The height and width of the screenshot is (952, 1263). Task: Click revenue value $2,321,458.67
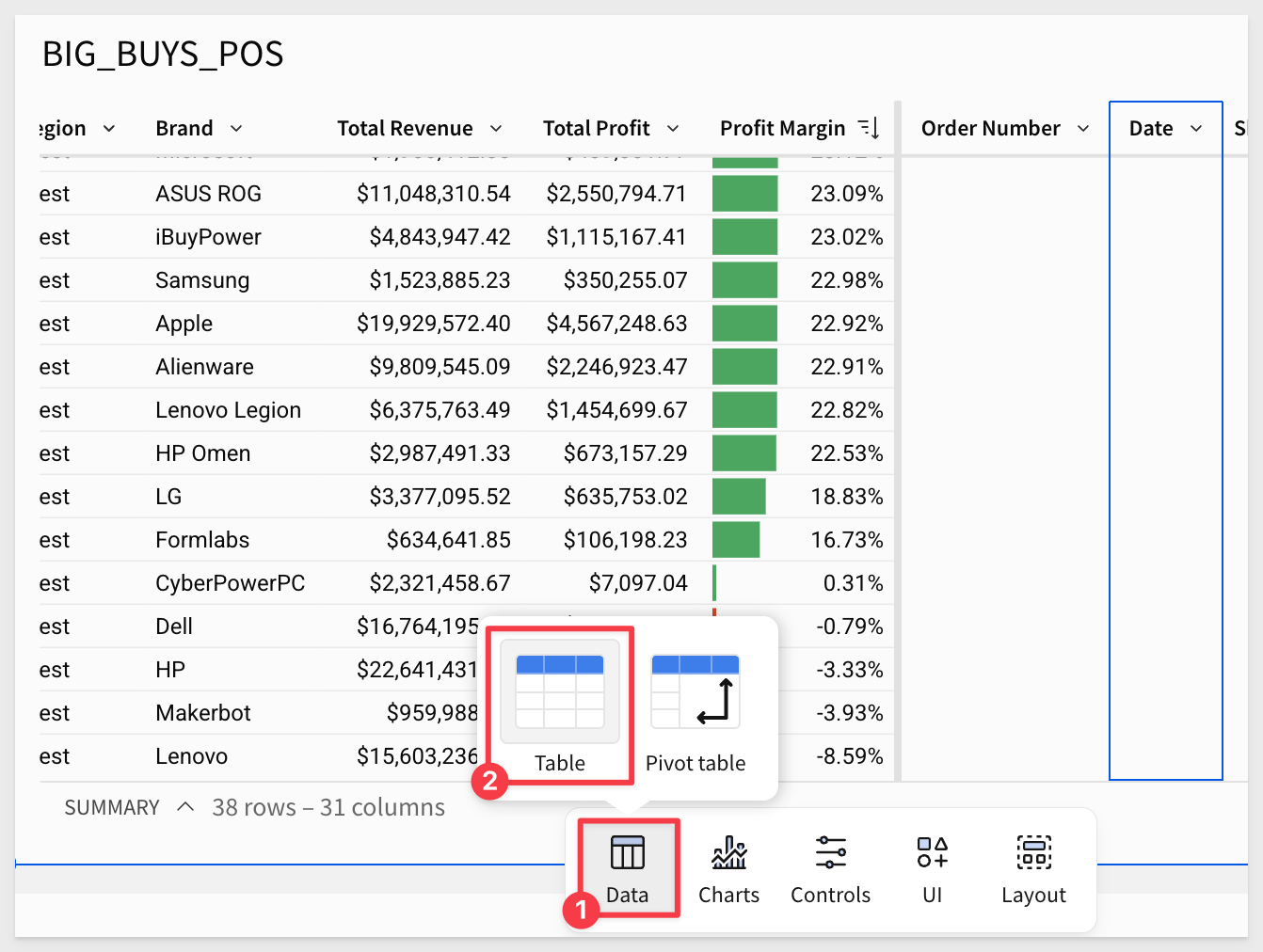[440, 583]
